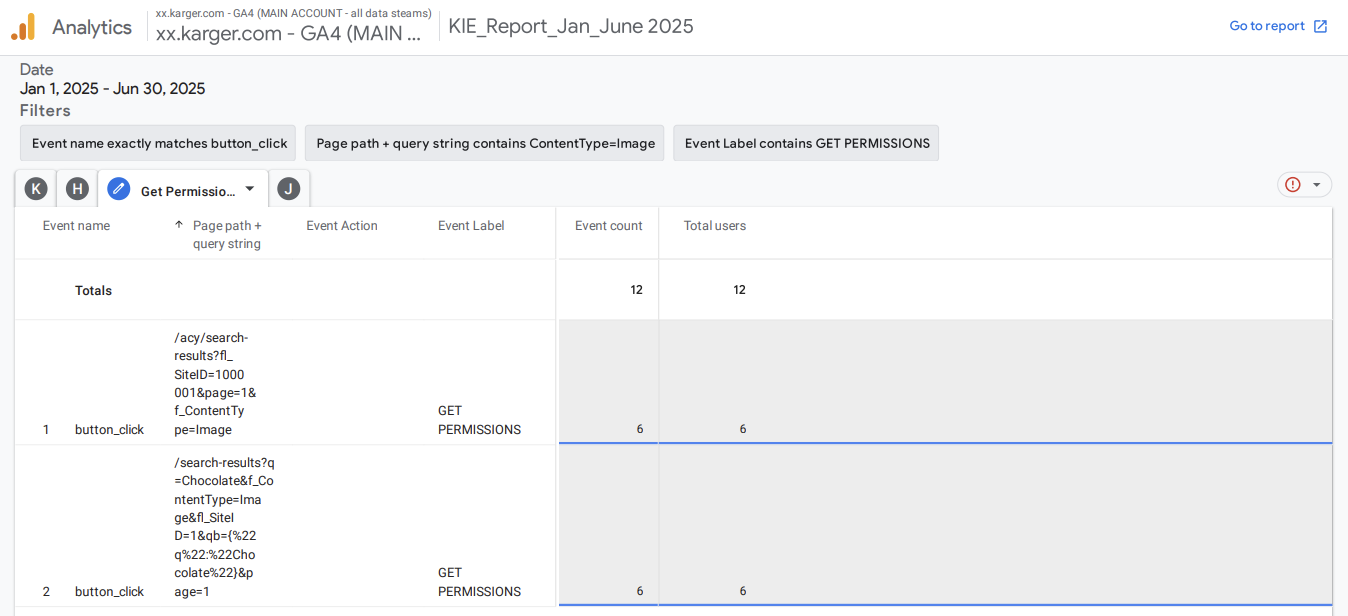The image size is (1348, 616).
Task: Click the red warning status icon
Action: [1293, 185]
